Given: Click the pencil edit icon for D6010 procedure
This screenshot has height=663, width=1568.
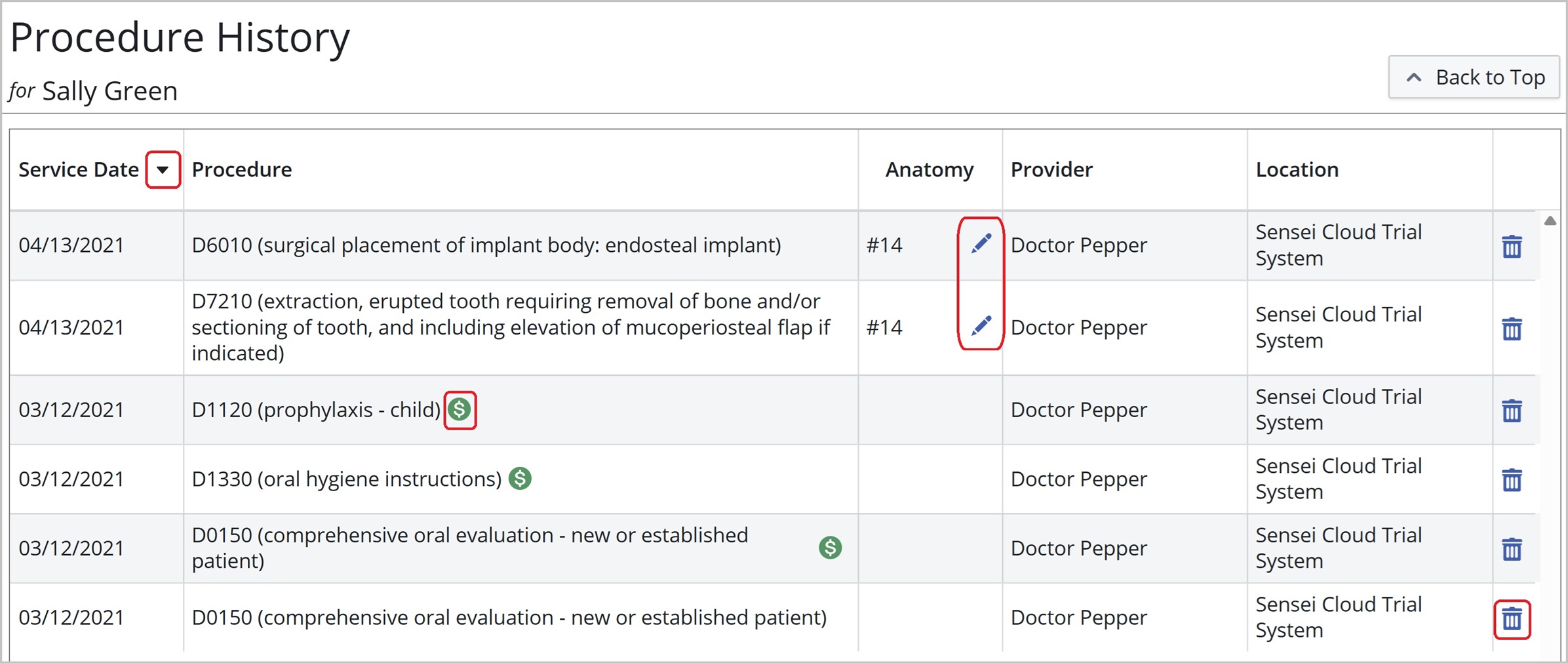Looking at the screenshot, I should pyautogui.click(x=981, y=245).
